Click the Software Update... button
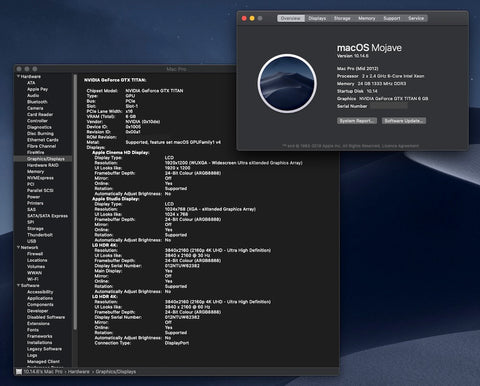 pos(404,121)
